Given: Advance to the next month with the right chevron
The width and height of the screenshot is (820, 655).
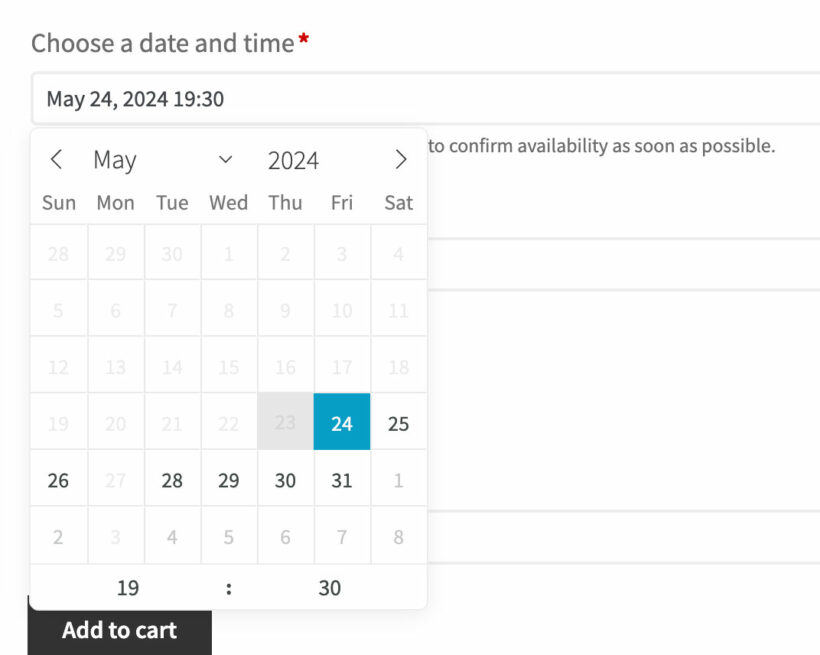Looking at the screenshot, I should [x=401, y=159].
